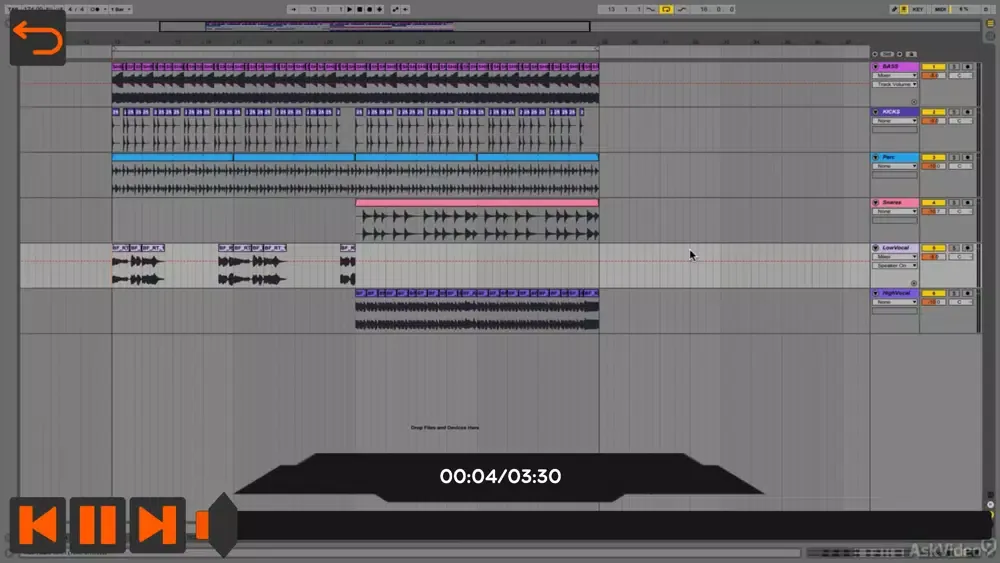
Task: Click the Ableton transport Play button
Action: coord(349,10)
